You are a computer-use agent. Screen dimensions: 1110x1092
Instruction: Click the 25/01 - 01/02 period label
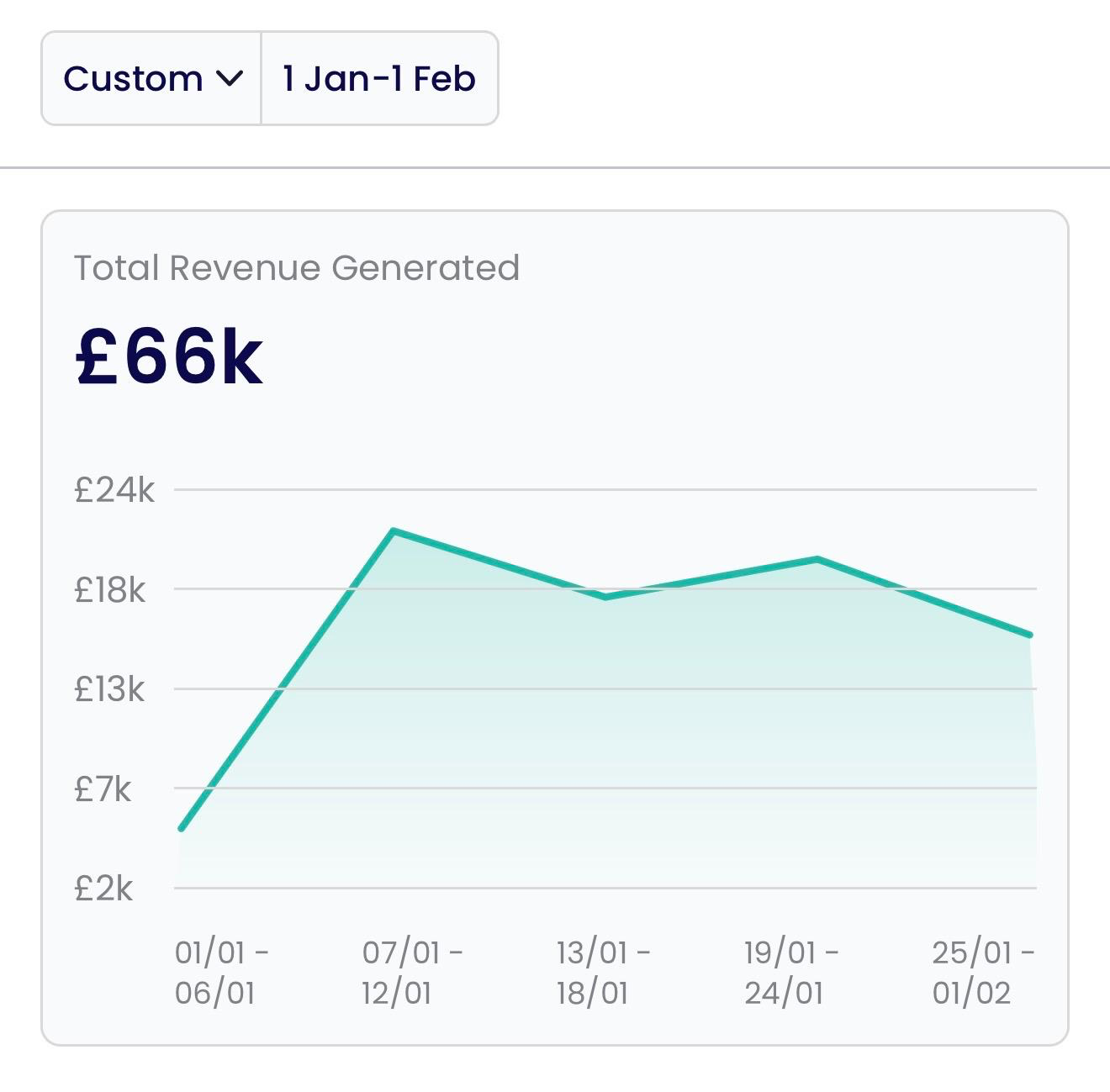pos(983,973)
